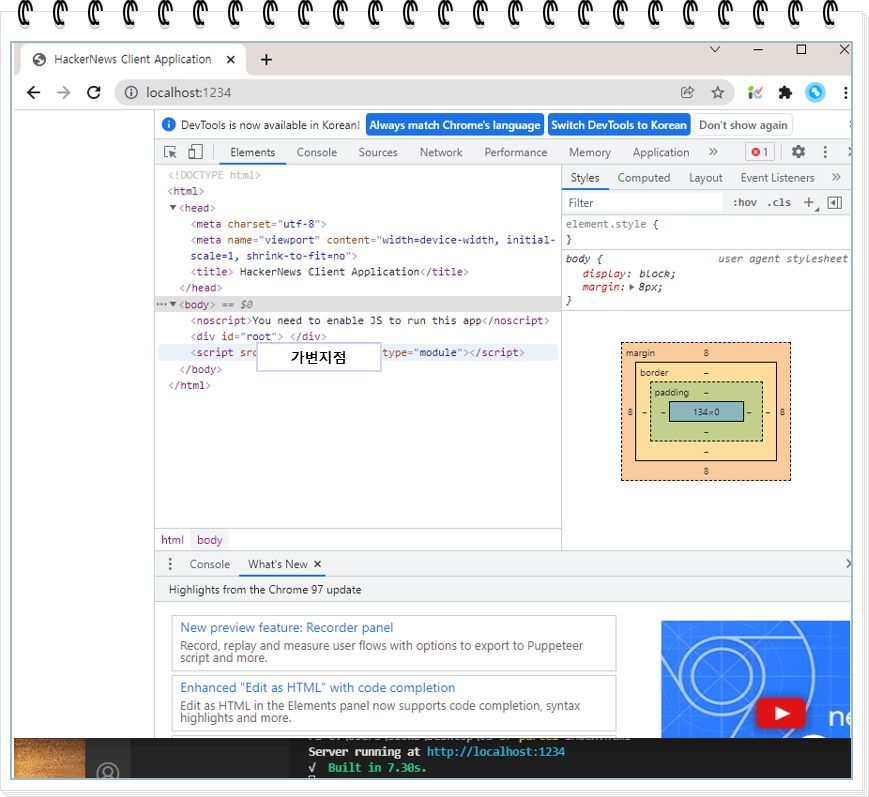
Task: Select the Layout pane tab
Action: [x=706, y=178]
